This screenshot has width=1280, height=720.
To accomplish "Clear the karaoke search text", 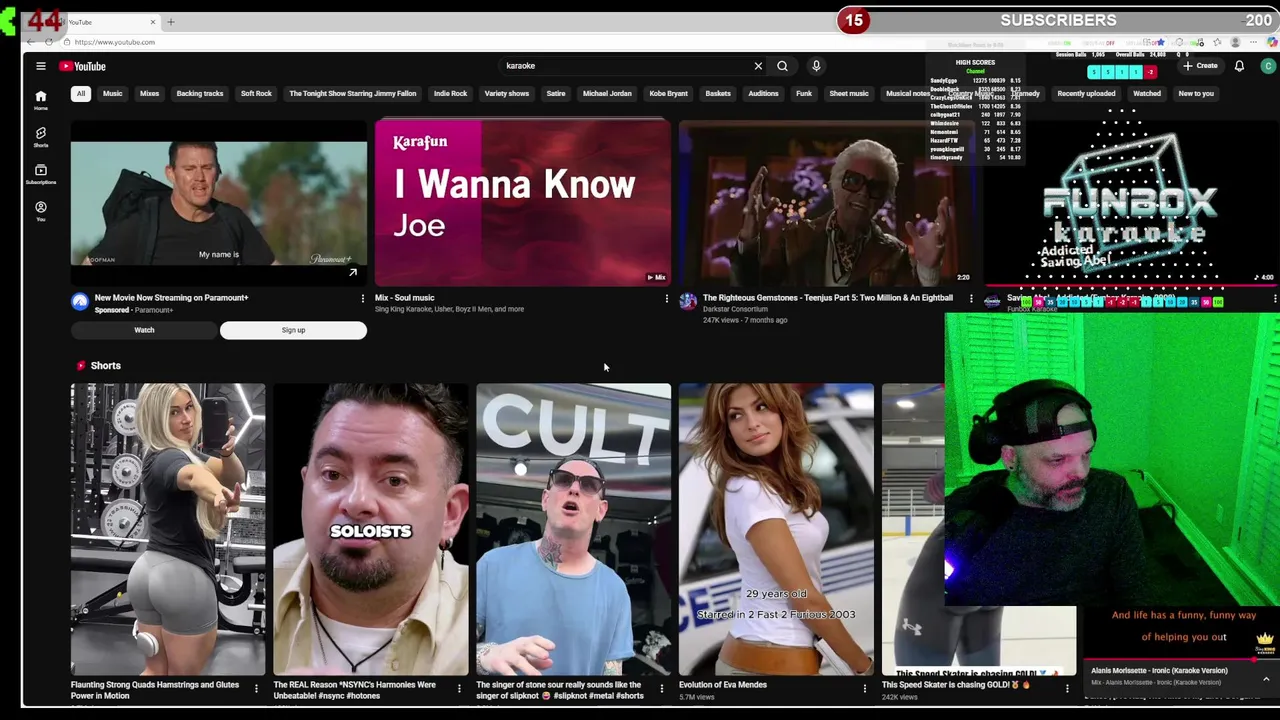I will [758, 66].
